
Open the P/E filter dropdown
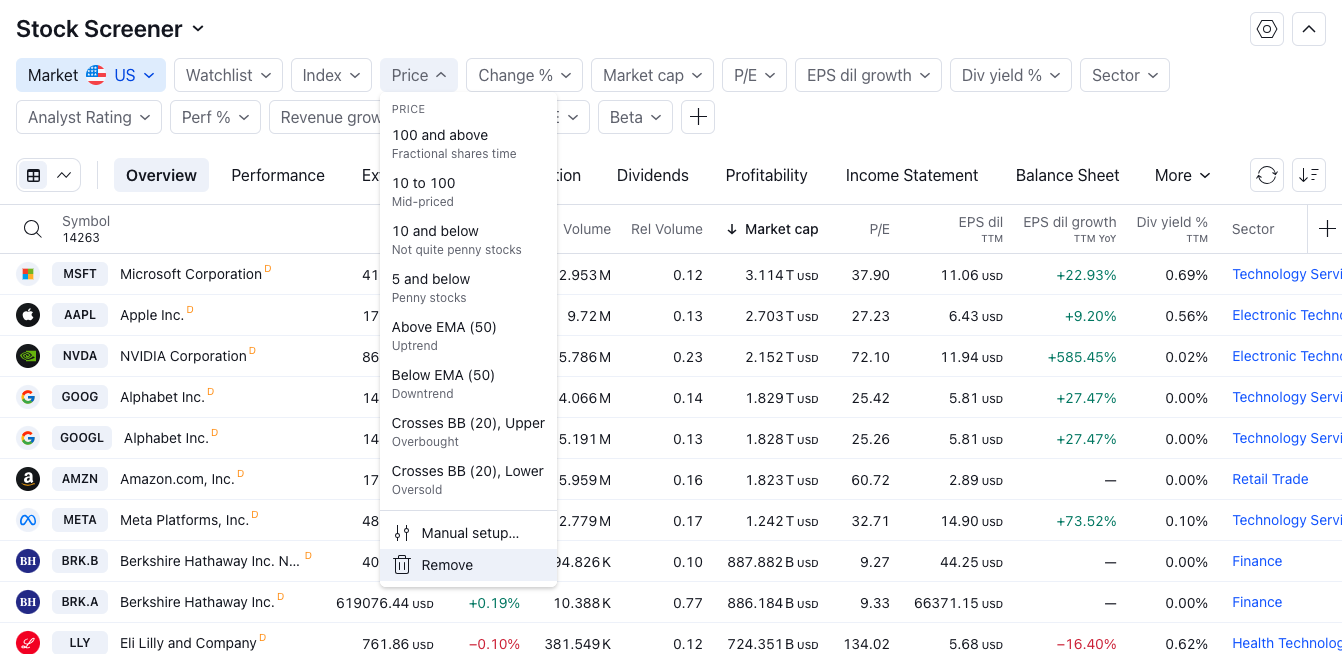point(754,75)
